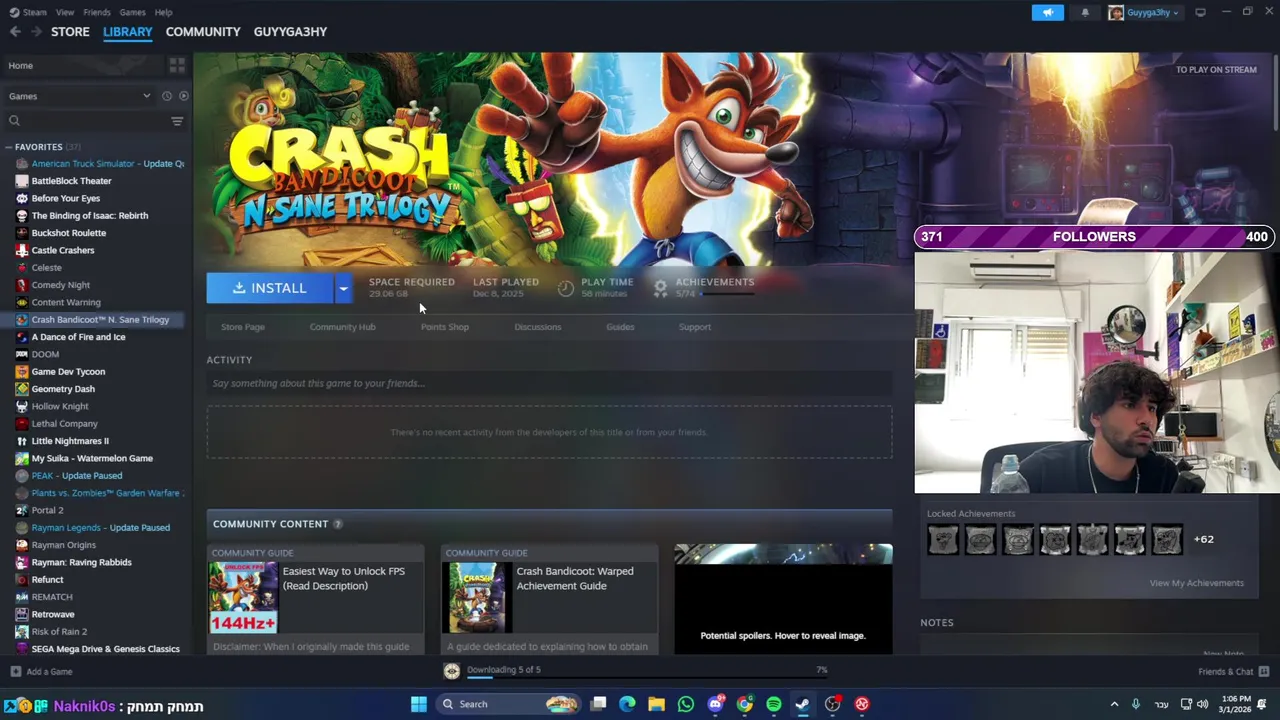Click the achievements progress bar
This screenshot has height=720, width=1280.
728,294
